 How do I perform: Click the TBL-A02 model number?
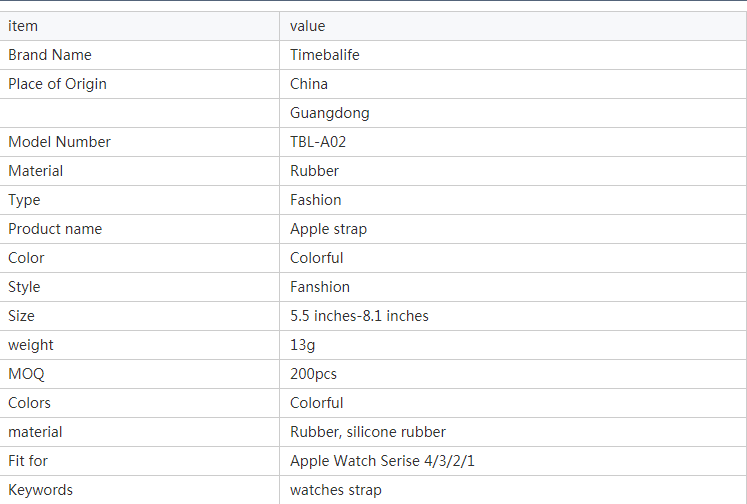(x=318, y=142)
